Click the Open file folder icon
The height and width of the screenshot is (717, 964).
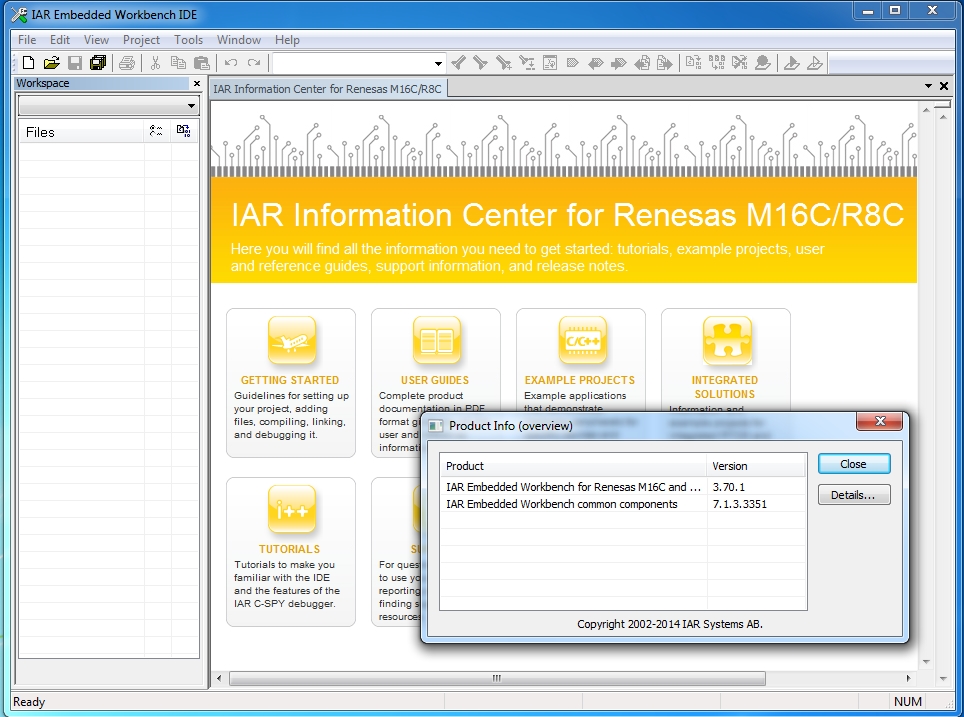coord(52,63)
